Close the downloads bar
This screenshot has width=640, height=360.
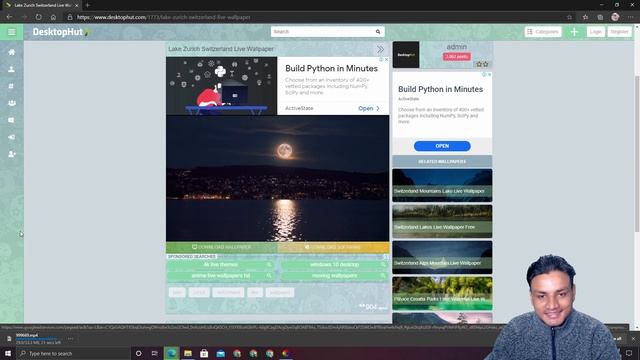pyautogui.click(x=633, y=338)
